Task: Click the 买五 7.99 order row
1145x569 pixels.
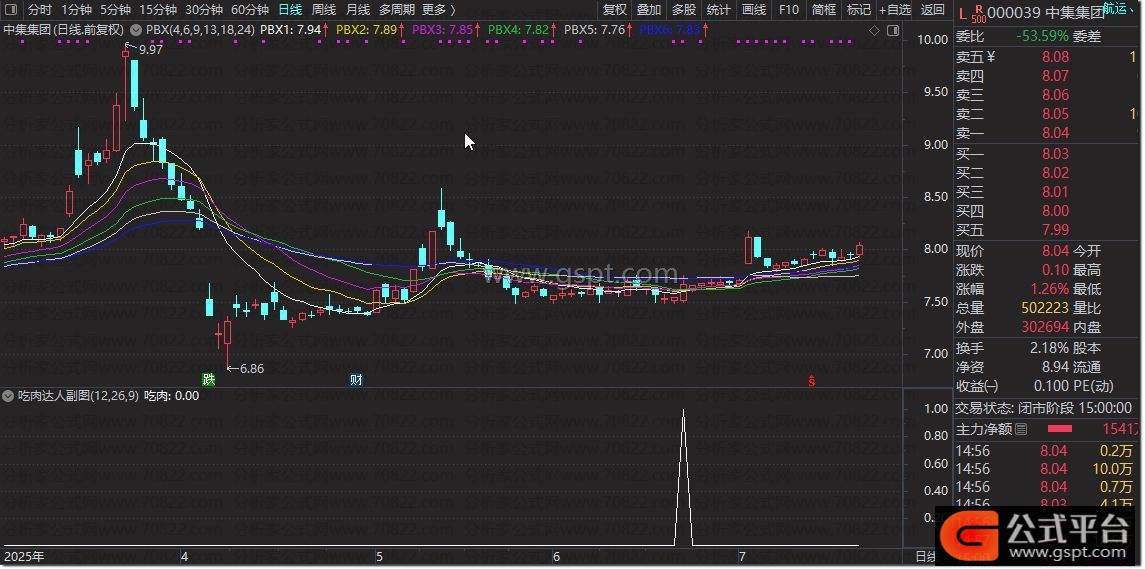Action: point(1048,231)
